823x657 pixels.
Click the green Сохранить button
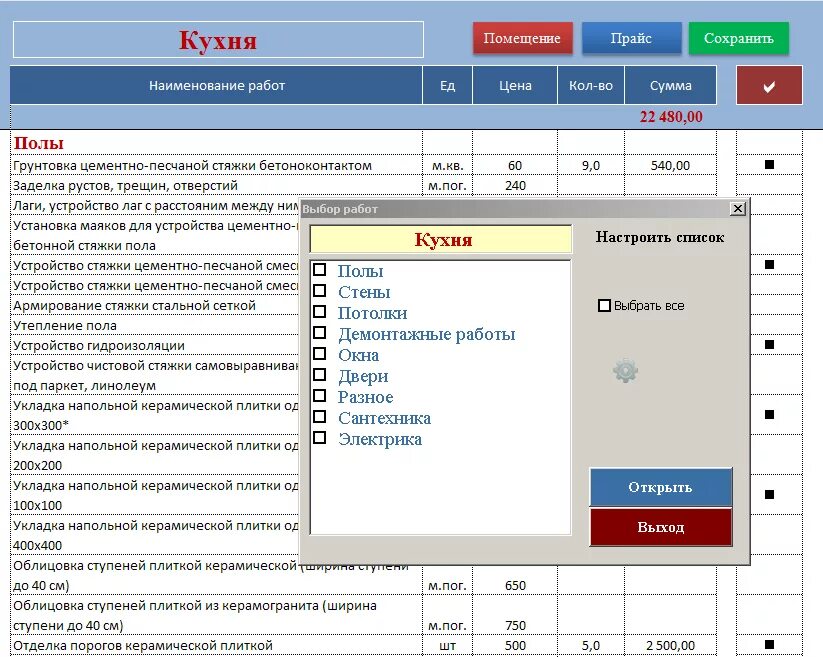738,38
